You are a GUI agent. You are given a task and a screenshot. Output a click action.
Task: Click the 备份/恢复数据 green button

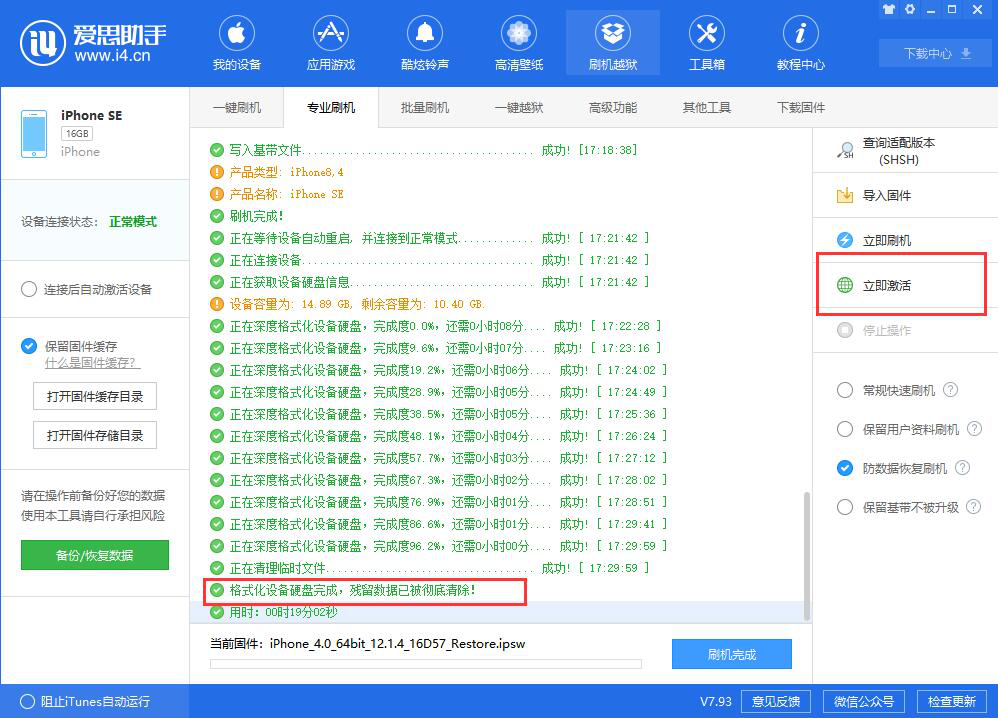pos(94,555)
